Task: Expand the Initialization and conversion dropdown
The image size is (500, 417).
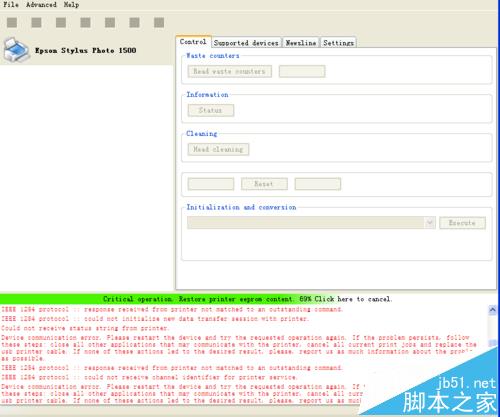Action: tap(430, 222)
